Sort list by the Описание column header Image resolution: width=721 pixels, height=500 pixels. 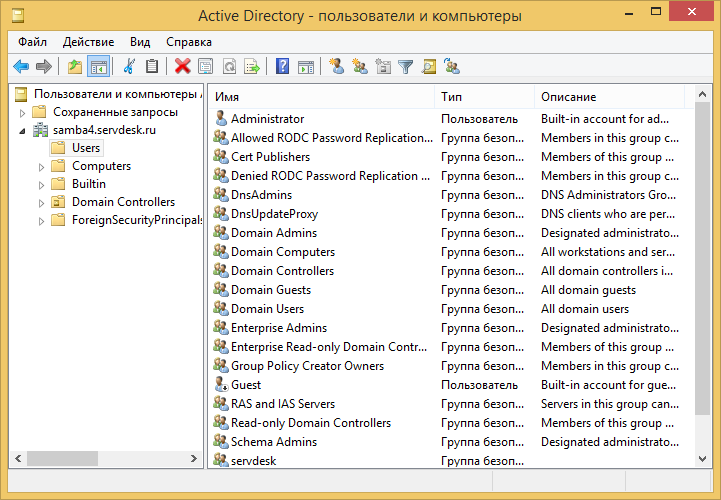click(609, 97)
